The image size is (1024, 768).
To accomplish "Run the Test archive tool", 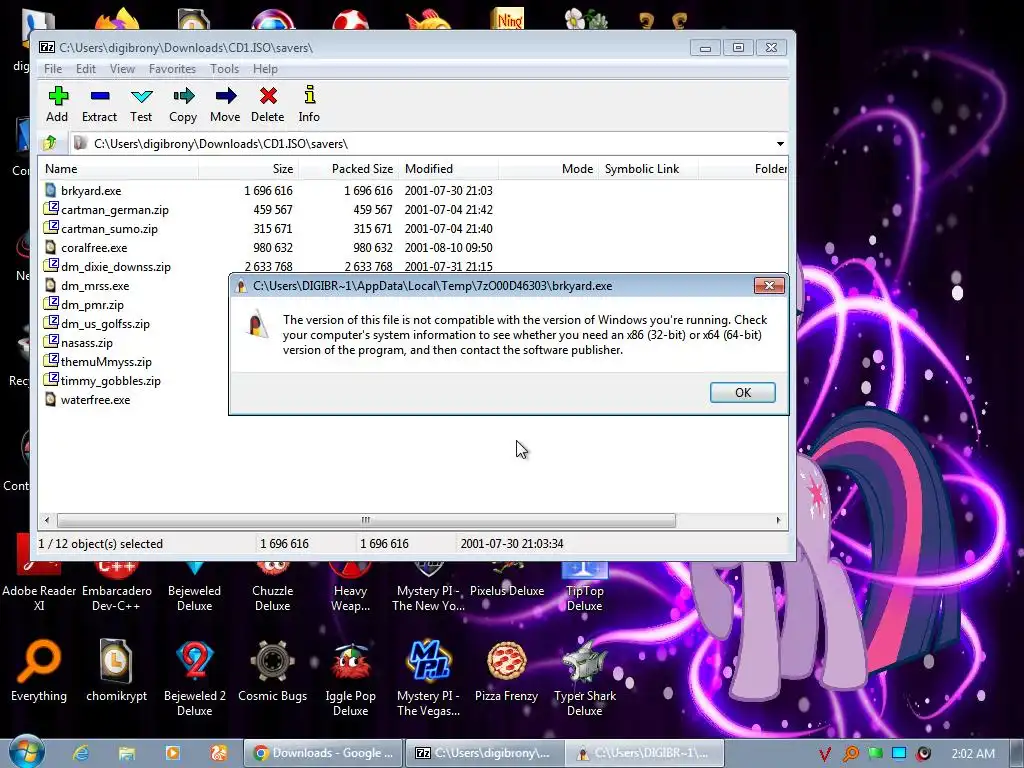I will [141, 104].
